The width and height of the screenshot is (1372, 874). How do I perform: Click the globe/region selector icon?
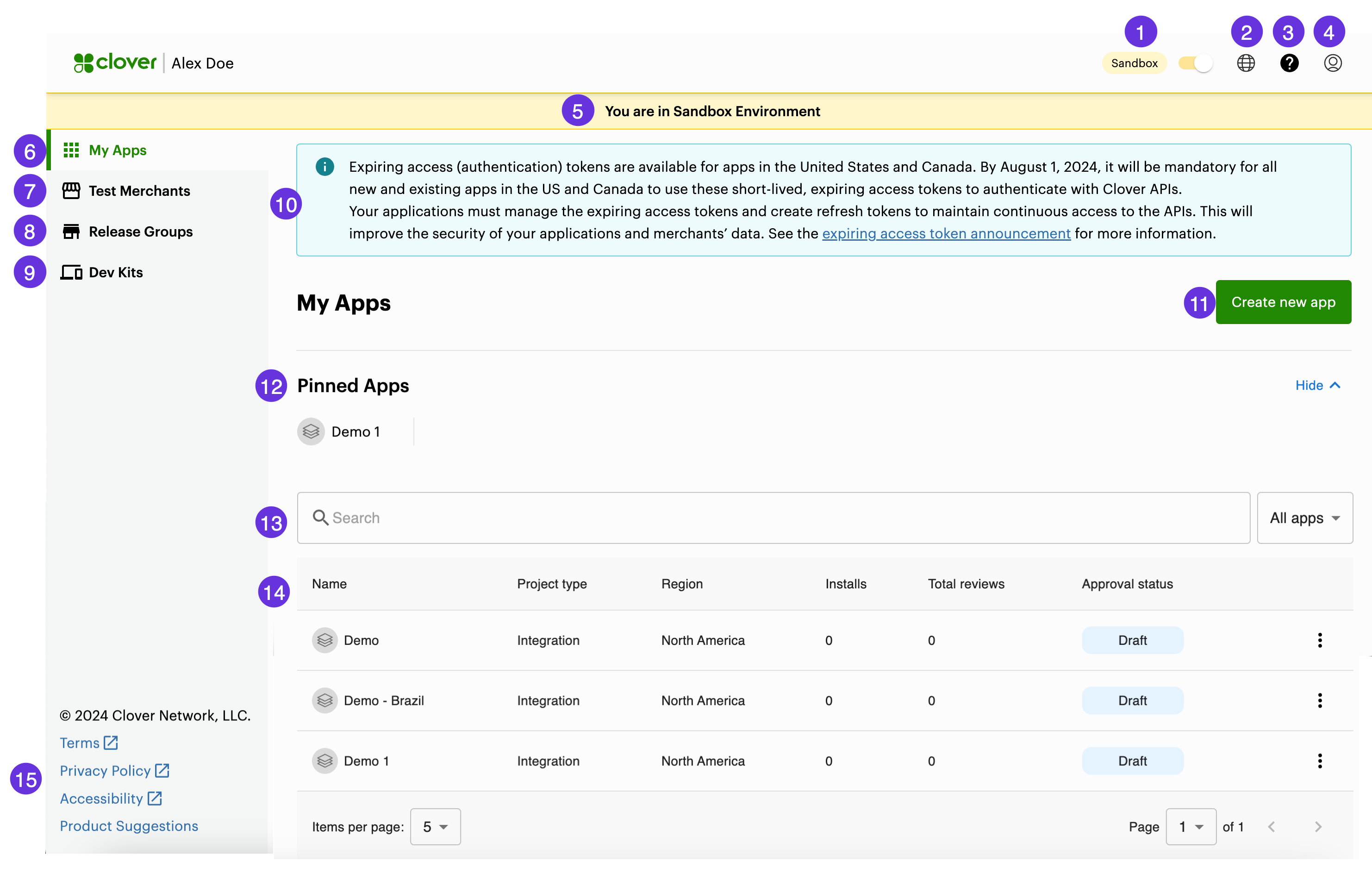[1247, 63]
